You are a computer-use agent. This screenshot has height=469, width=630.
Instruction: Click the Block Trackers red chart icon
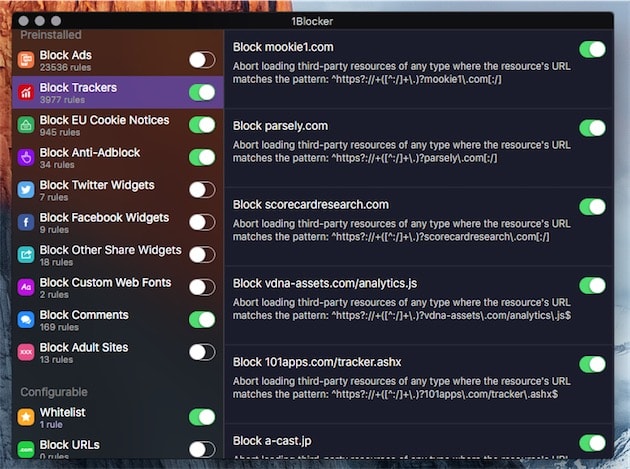coord(26,92)
